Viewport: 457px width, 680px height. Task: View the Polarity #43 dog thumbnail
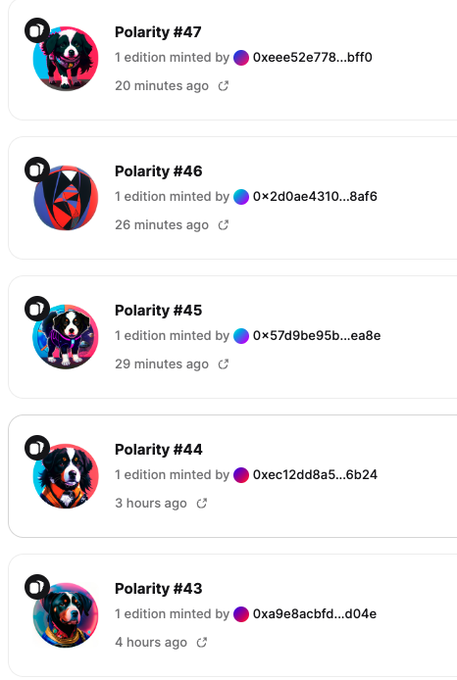click(x=66, y=615)
